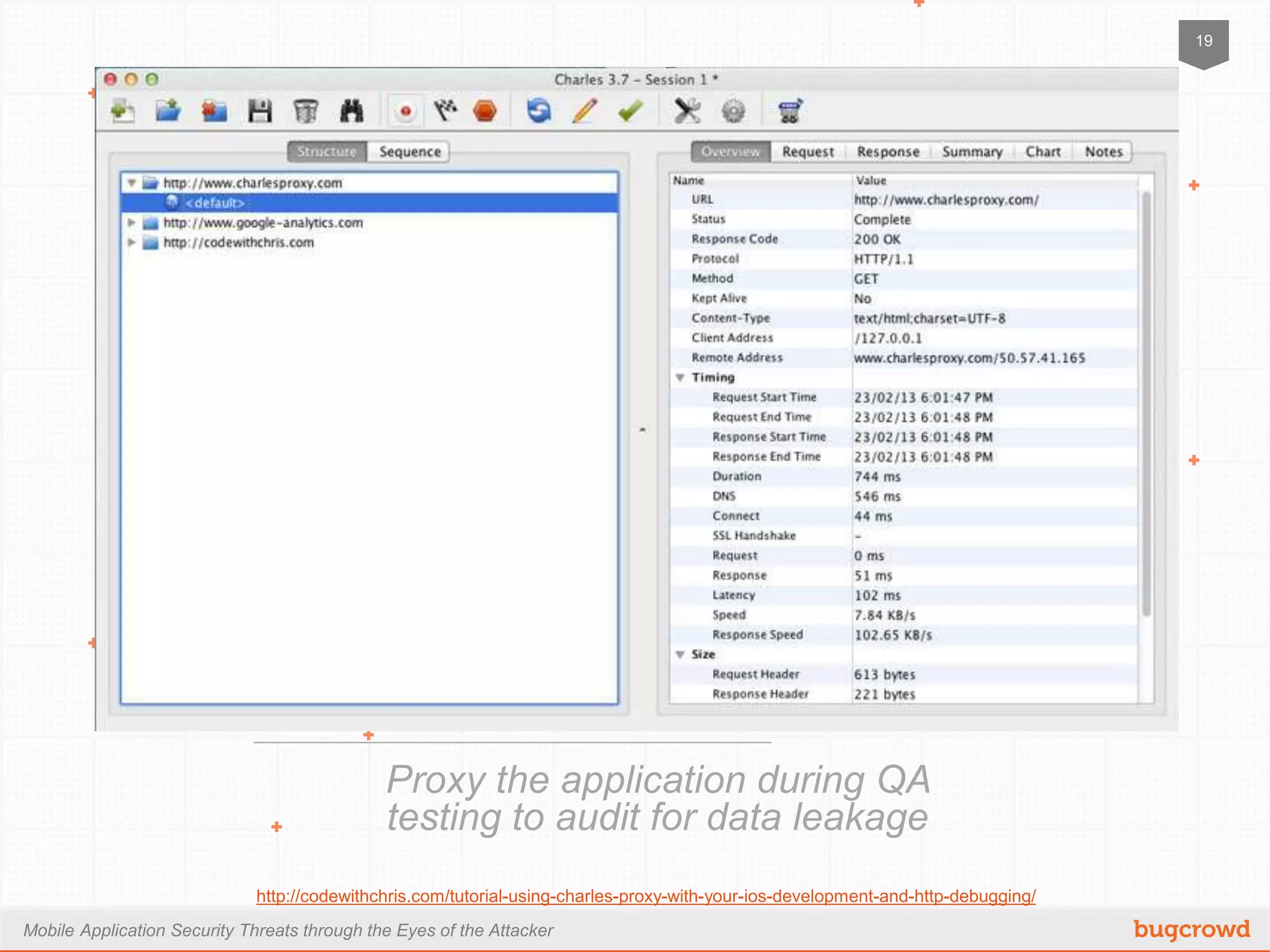This screenshot has height=952, width=1270.
Task: Click the Find binoculars icon
Action: (352, 112)
